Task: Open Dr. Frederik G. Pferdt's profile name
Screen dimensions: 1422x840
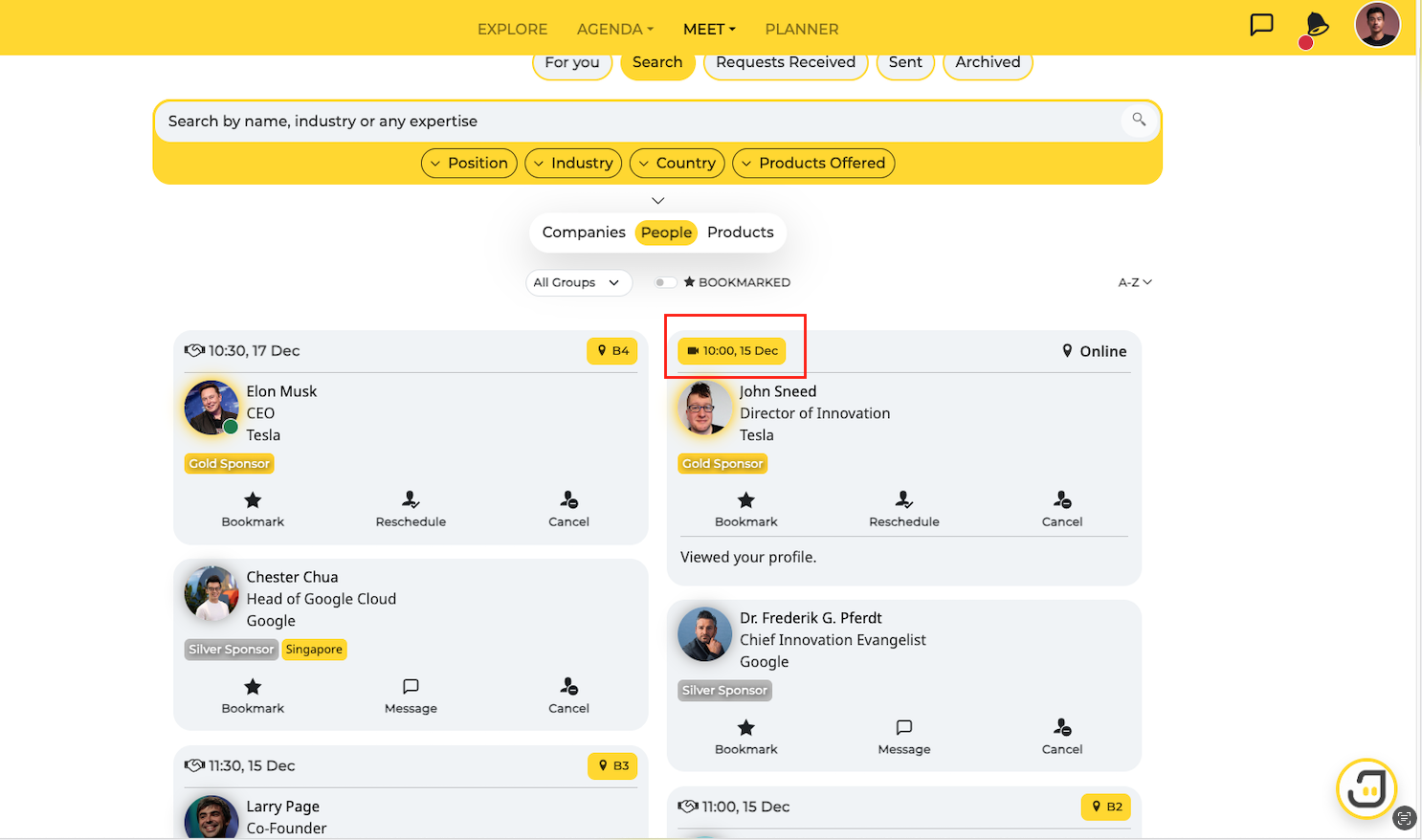Action: coord(811,618)
